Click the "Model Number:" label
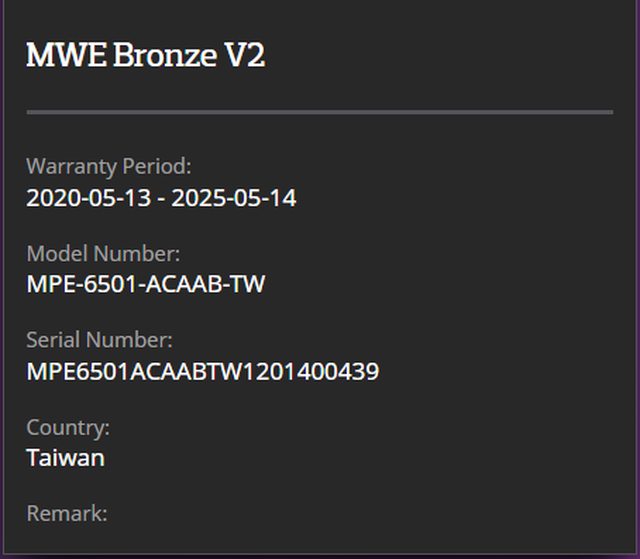 pos(103,253)
